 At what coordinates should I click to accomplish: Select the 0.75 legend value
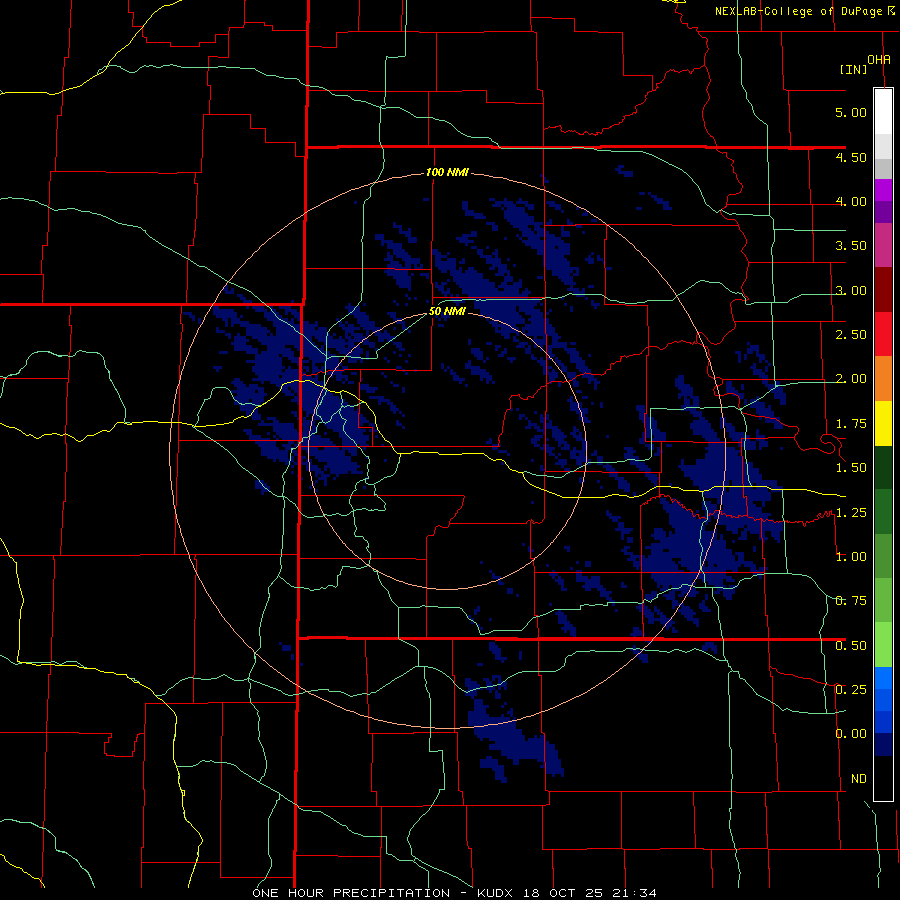point(851,601)
